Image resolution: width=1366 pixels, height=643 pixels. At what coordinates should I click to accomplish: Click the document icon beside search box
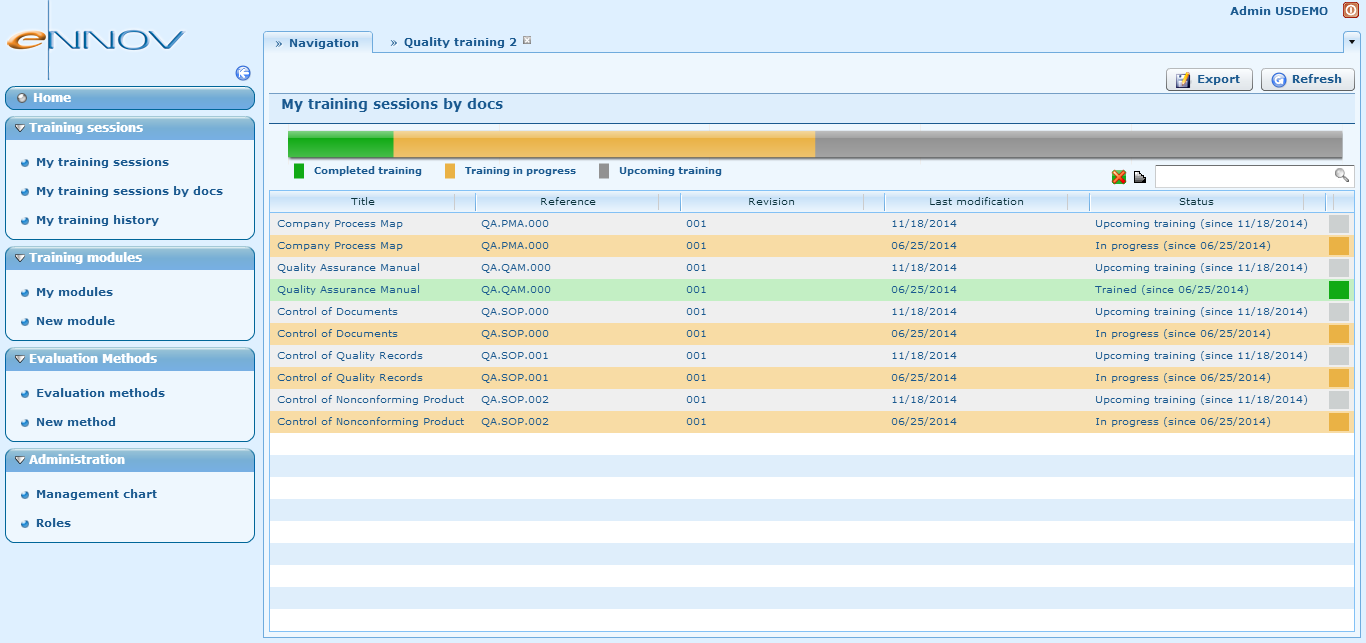pos(1140,177)
